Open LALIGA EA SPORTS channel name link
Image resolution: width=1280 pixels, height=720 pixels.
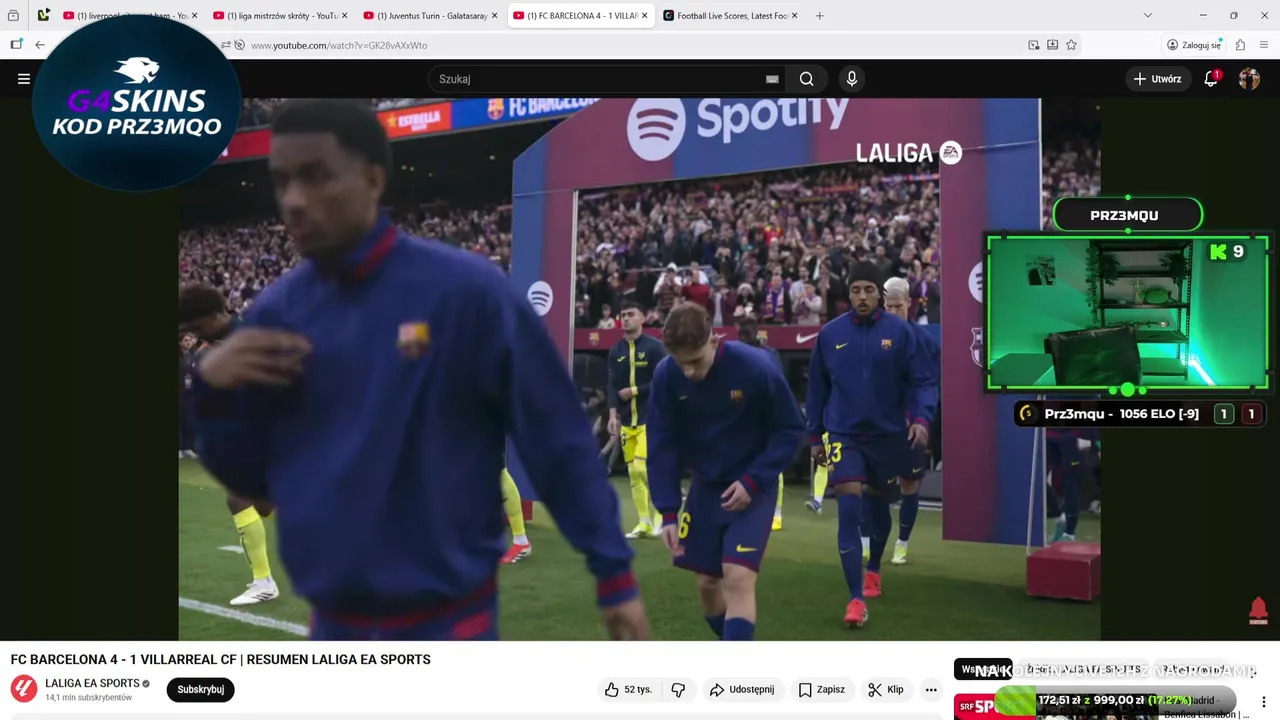pyautogui.click(x=92, y=683)
